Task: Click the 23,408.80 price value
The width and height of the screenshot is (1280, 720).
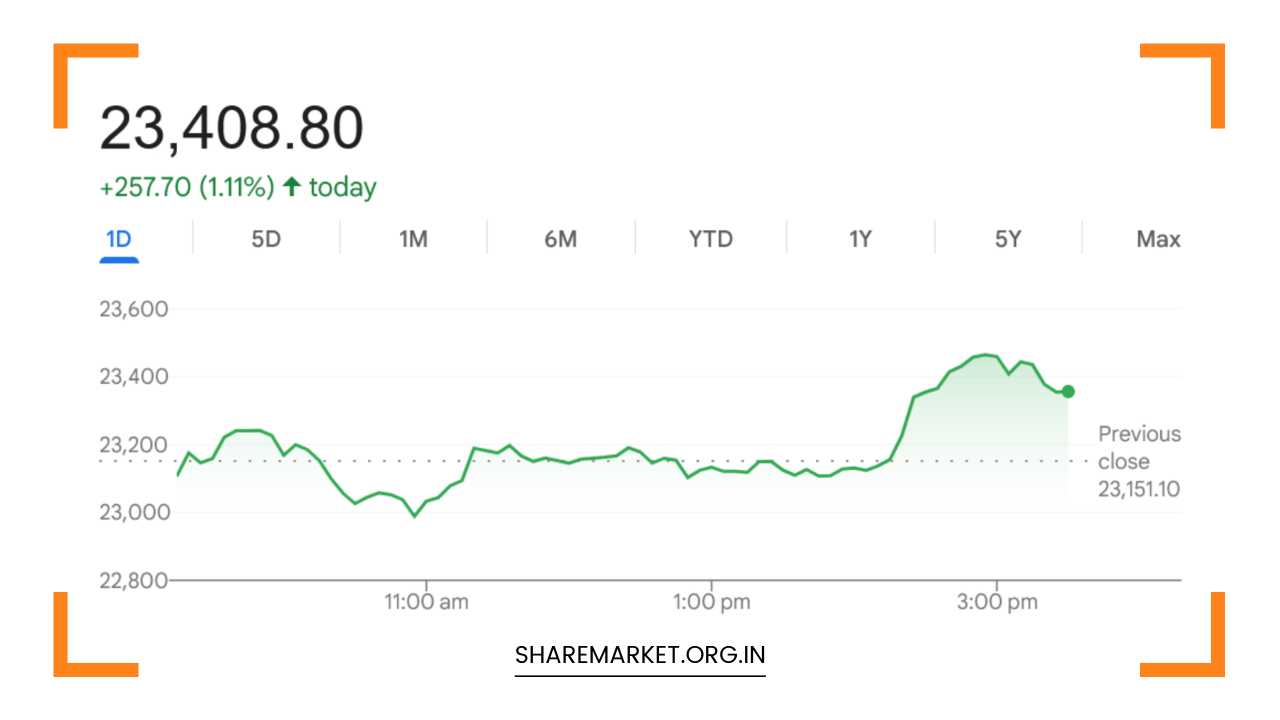Action: [231, 128]
